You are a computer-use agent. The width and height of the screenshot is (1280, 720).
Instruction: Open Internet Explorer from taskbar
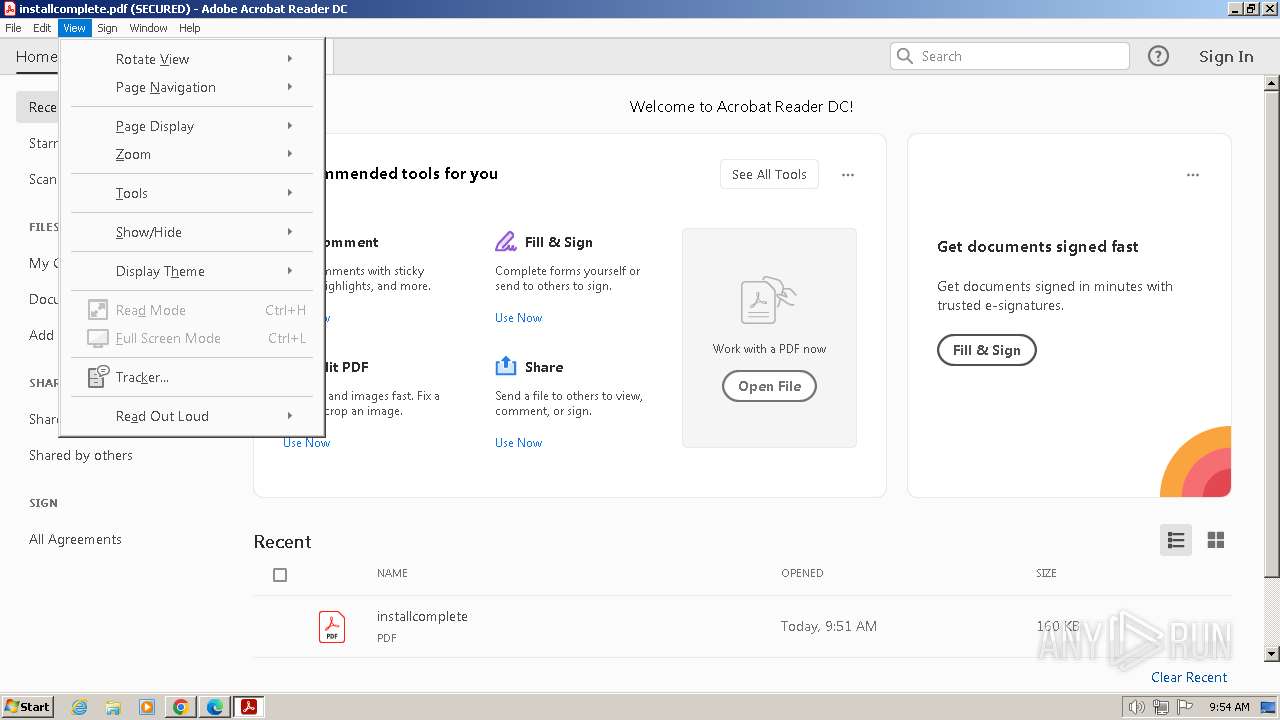click(79, 707)
